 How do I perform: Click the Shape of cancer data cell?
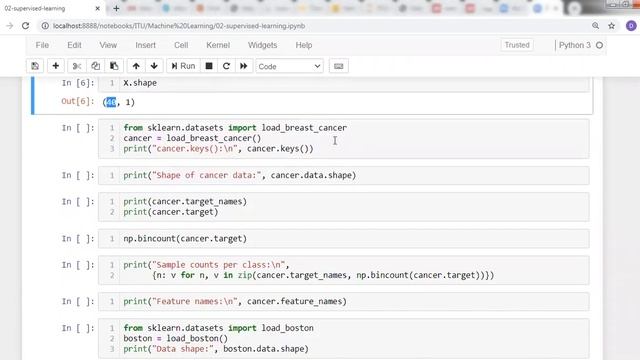pos(344,176)
